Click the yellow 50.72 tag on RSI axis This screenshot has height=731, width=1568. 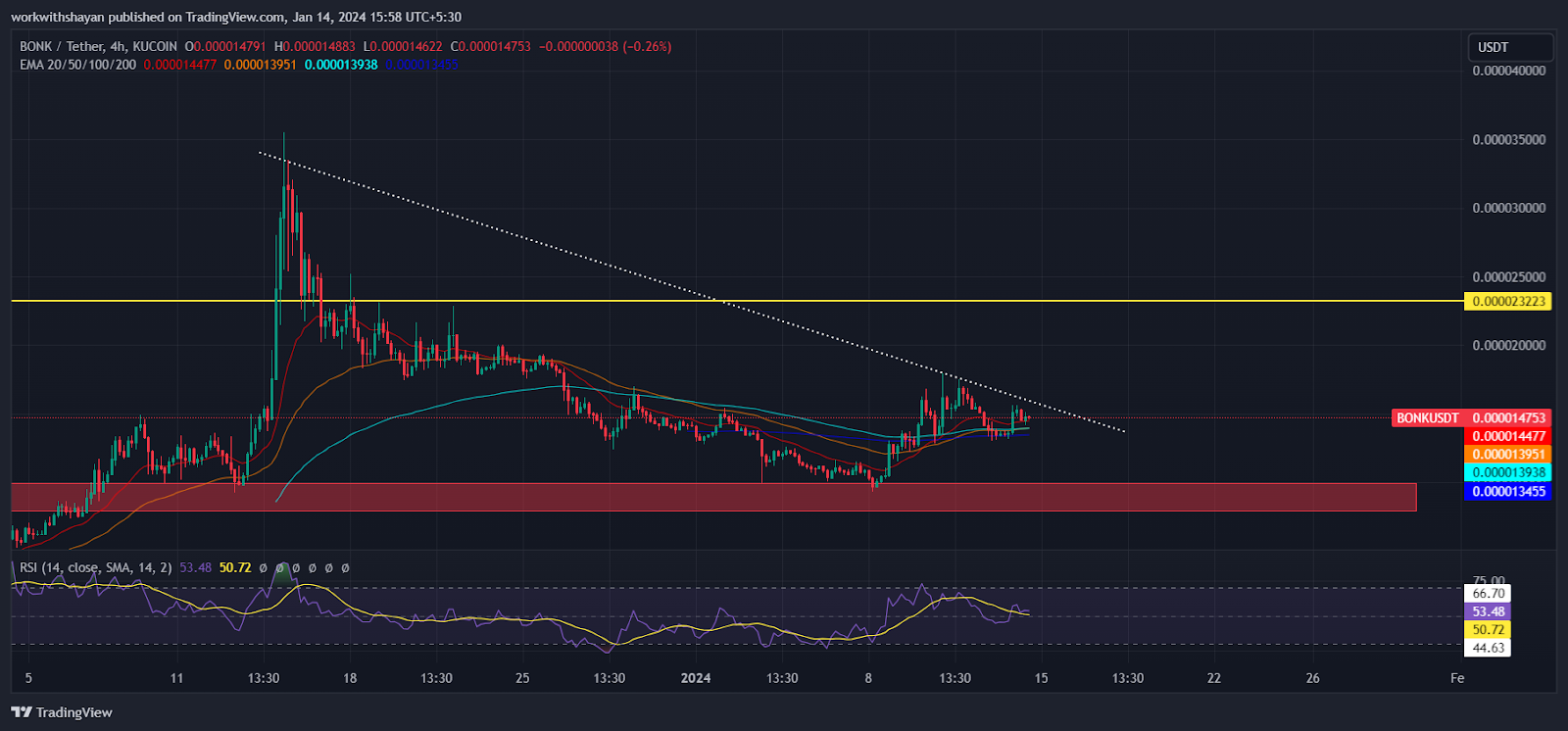(x=1488, y=629)
